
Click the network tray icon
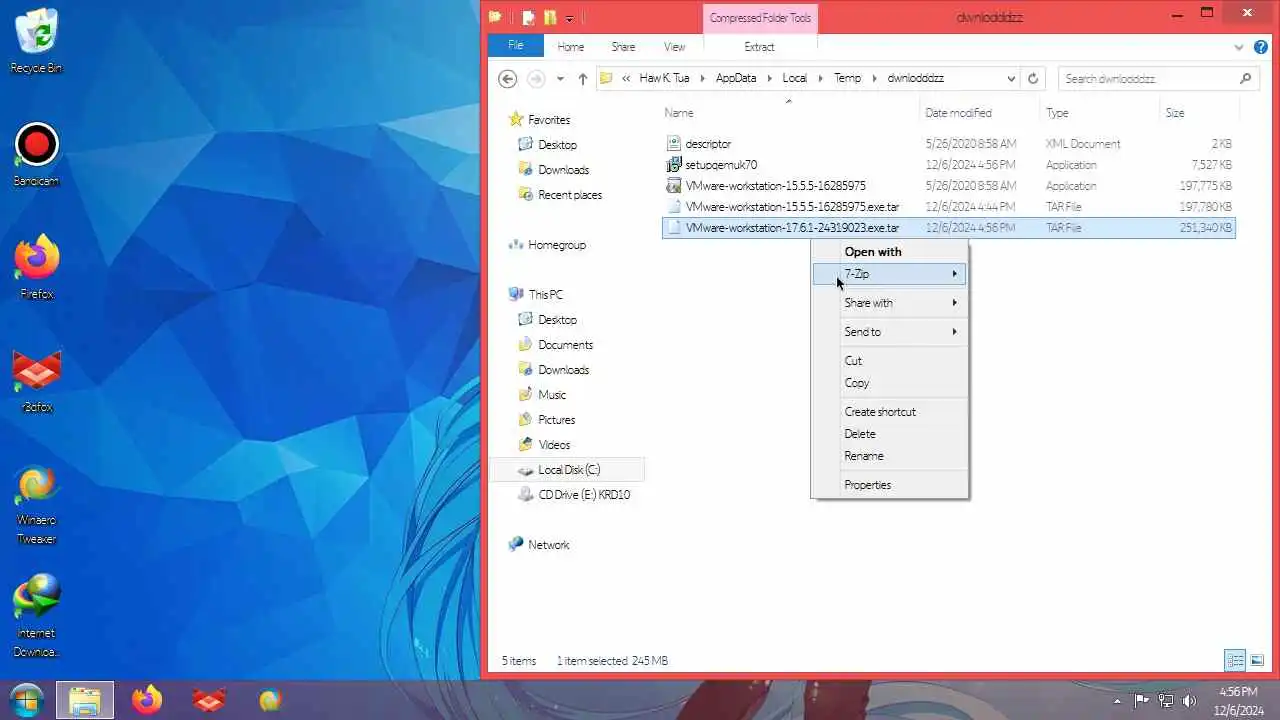click(1166, 701)
